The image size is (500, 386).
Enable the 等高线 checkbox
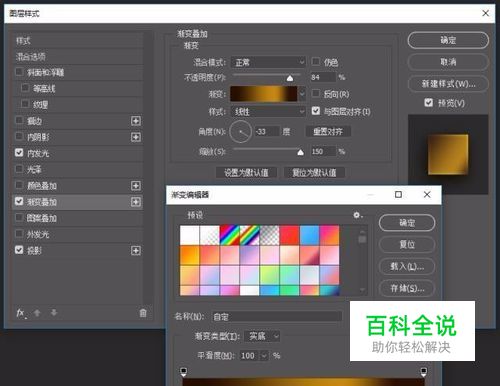point(25,88)
